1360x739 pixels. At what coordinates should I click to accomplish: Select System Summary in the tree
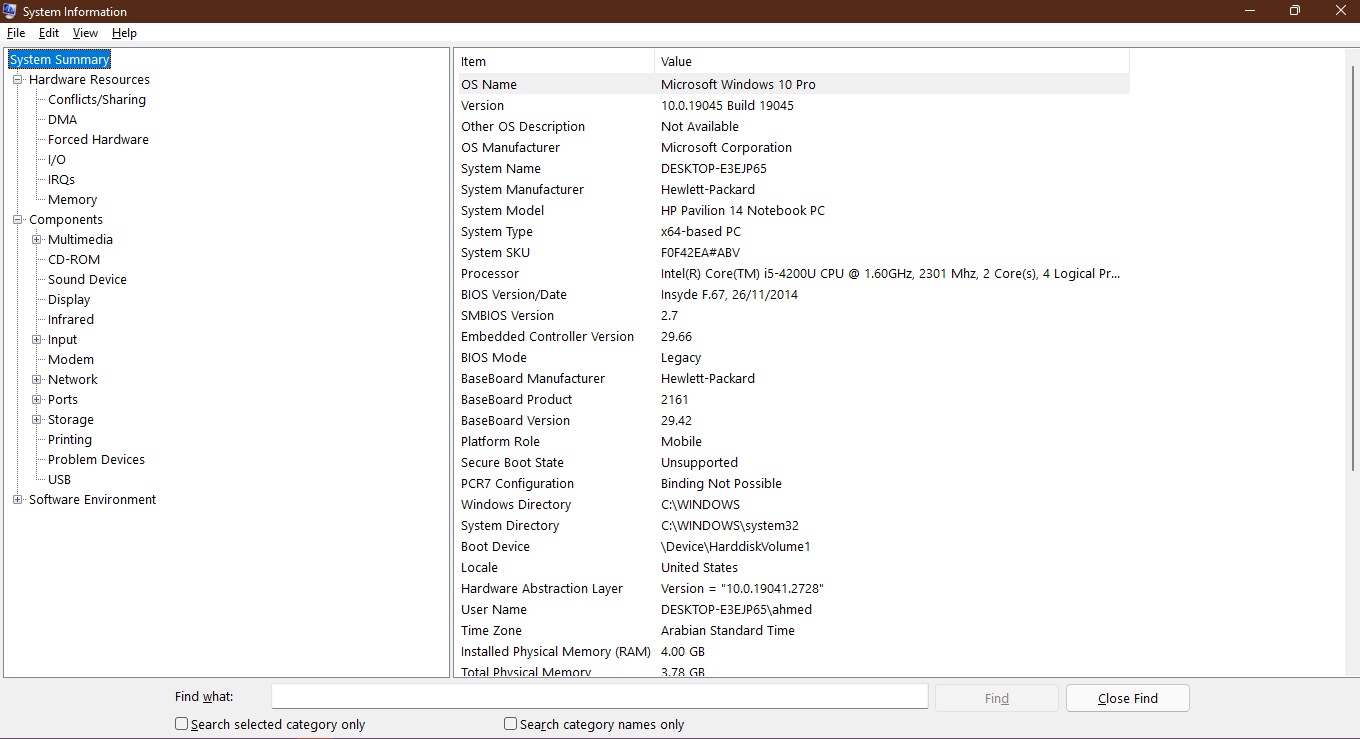point(59,60)
